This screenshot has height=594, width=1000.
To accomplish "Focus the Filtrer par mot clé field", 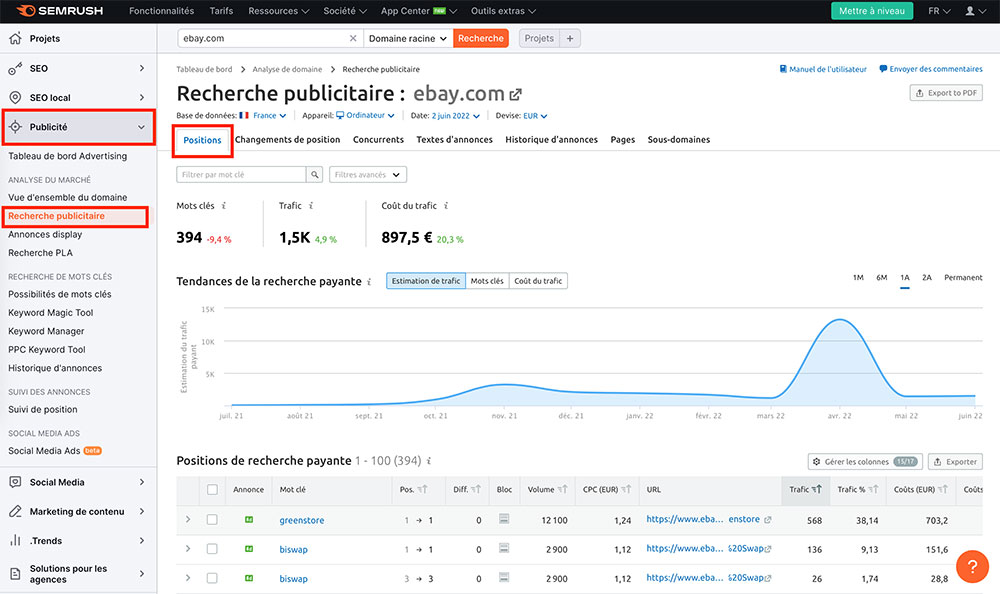I will click(x=241, y=174).
